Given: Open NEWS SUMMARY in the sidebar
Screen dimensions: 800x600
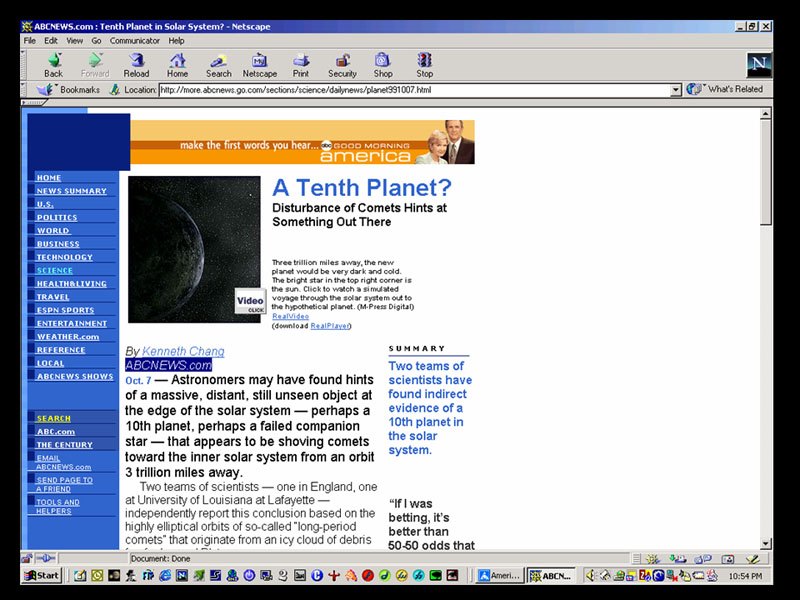Looking at the screenshot, I should tap(71, 191).
